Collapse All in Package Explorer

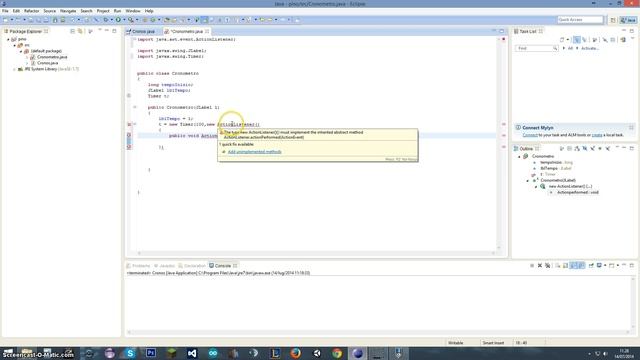73,31
